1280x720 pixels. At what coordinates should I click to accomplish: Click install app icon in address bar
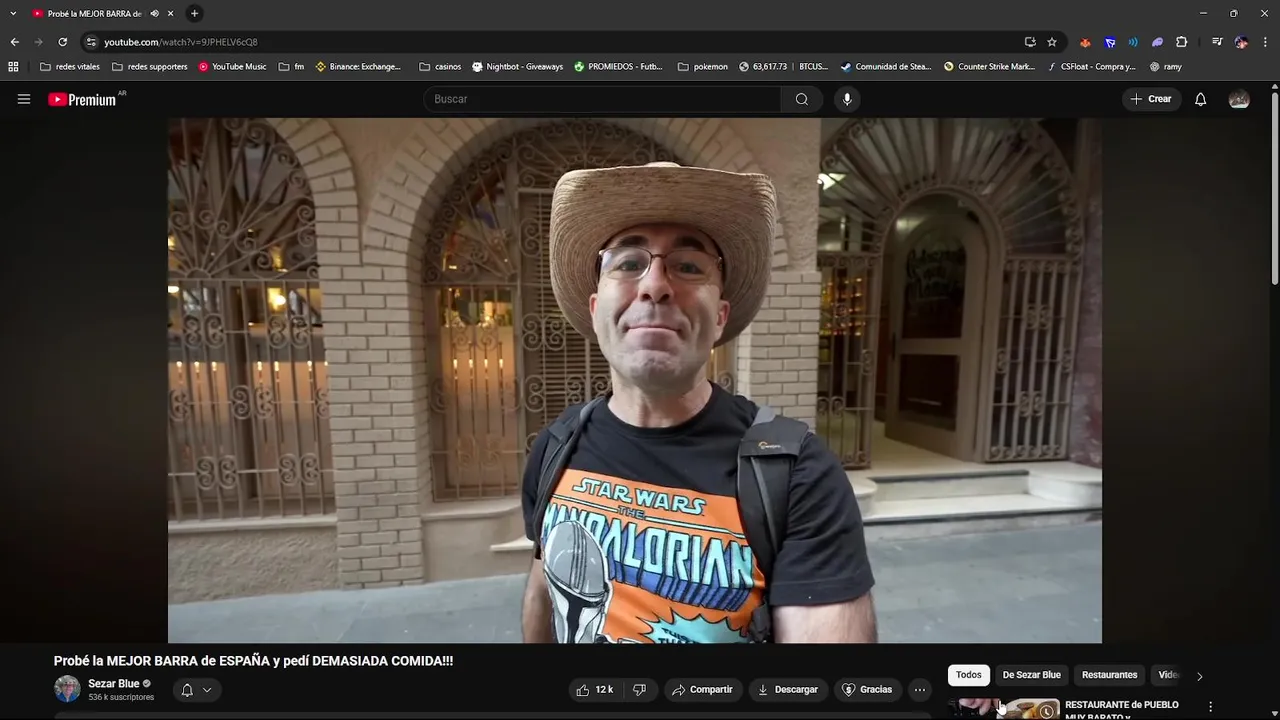pyautogui.click(x=1030, y=42)
